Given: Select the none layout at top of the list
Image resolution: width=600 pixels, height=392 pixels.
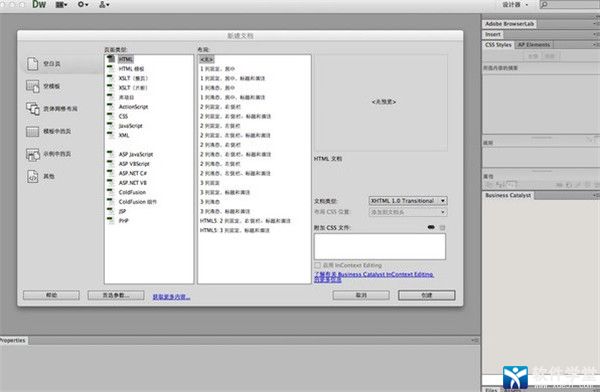Looking at the screenshot, I should pos(207,59).
